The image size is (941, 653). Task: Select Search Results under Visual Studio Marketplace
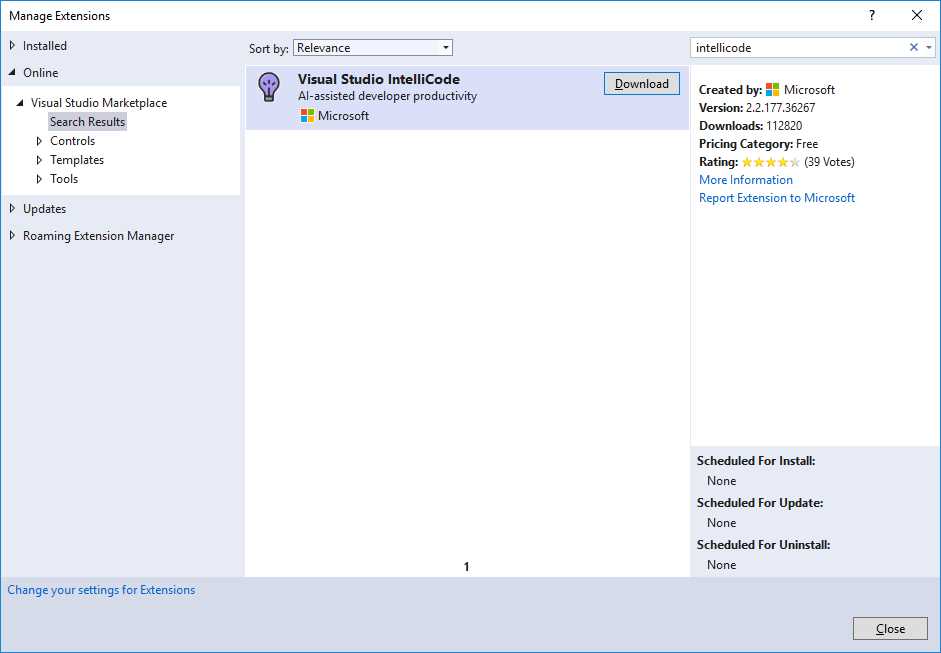(87, 121)
